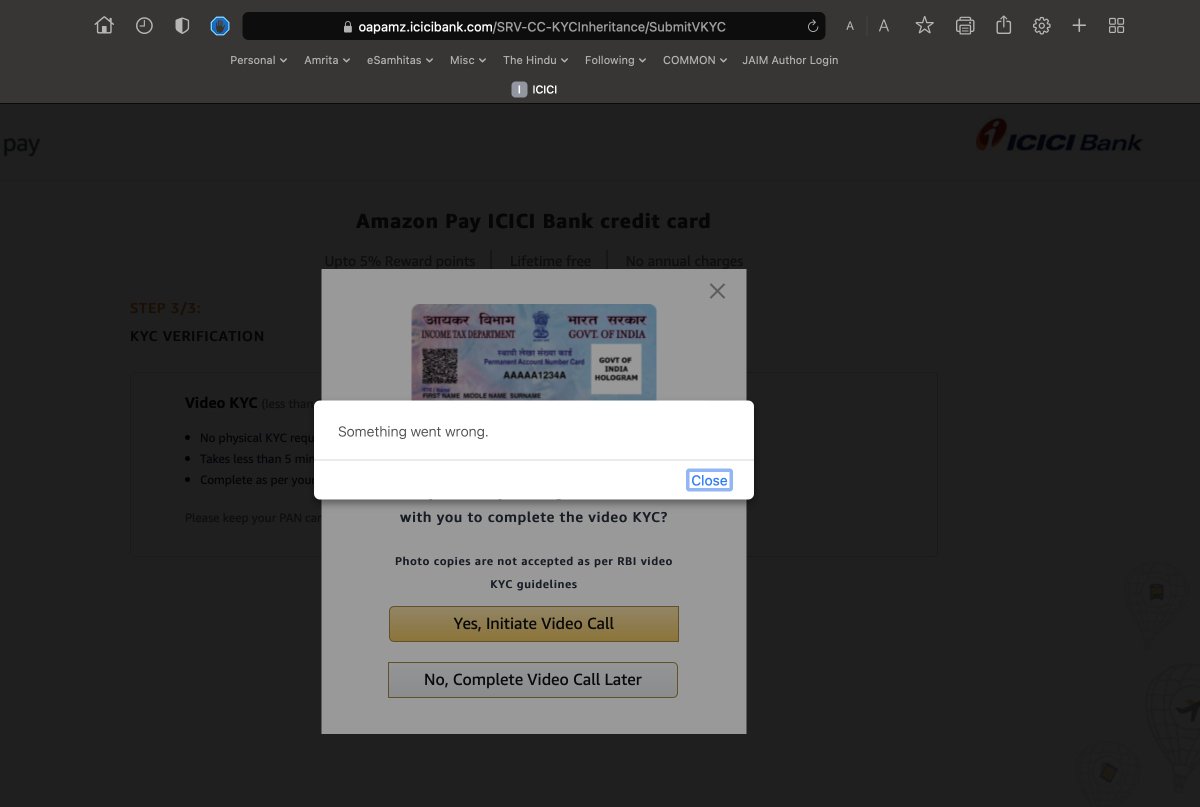Click the 'KYC VERIFICATION' heading

point(197,336)
